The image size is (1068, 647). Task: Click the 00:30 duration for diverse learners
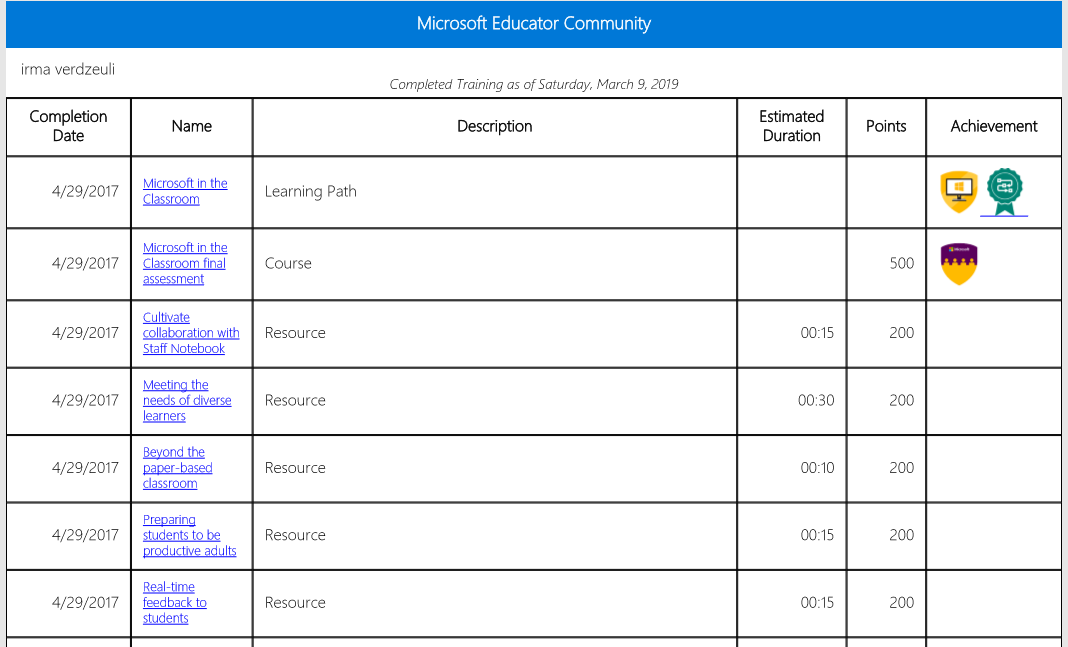pos(816,400)
